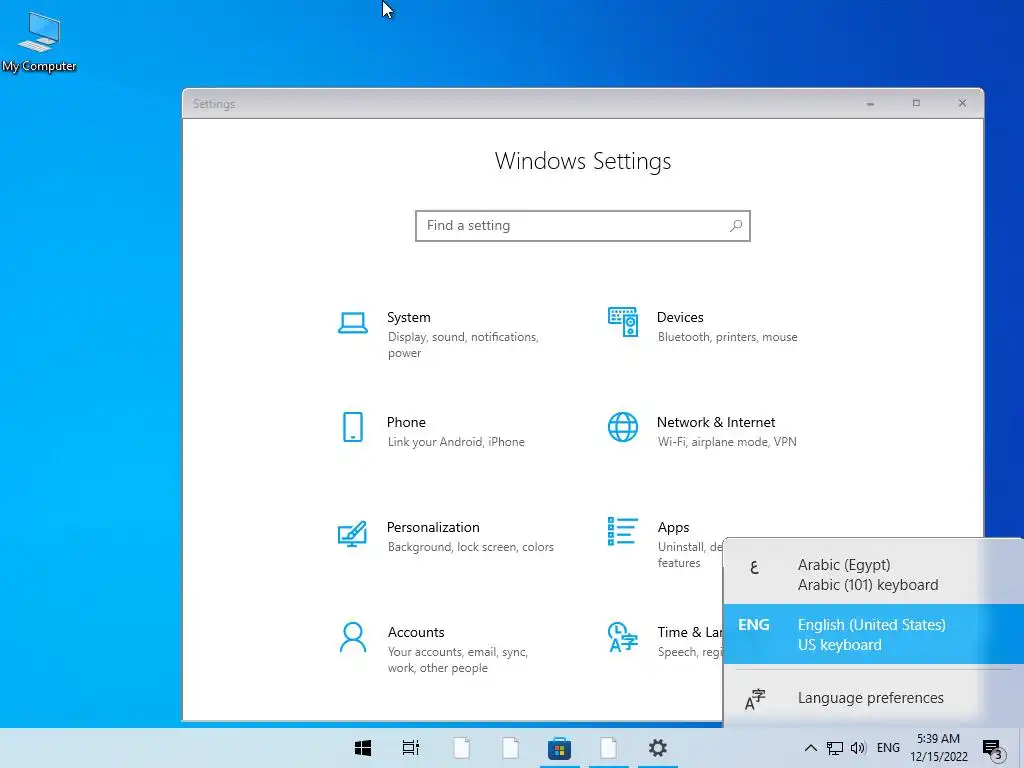Image resolution: width=1024 pixels, height=768 pixels.
Task: Open the Action Center notification icon
Action: click(992, 748)
